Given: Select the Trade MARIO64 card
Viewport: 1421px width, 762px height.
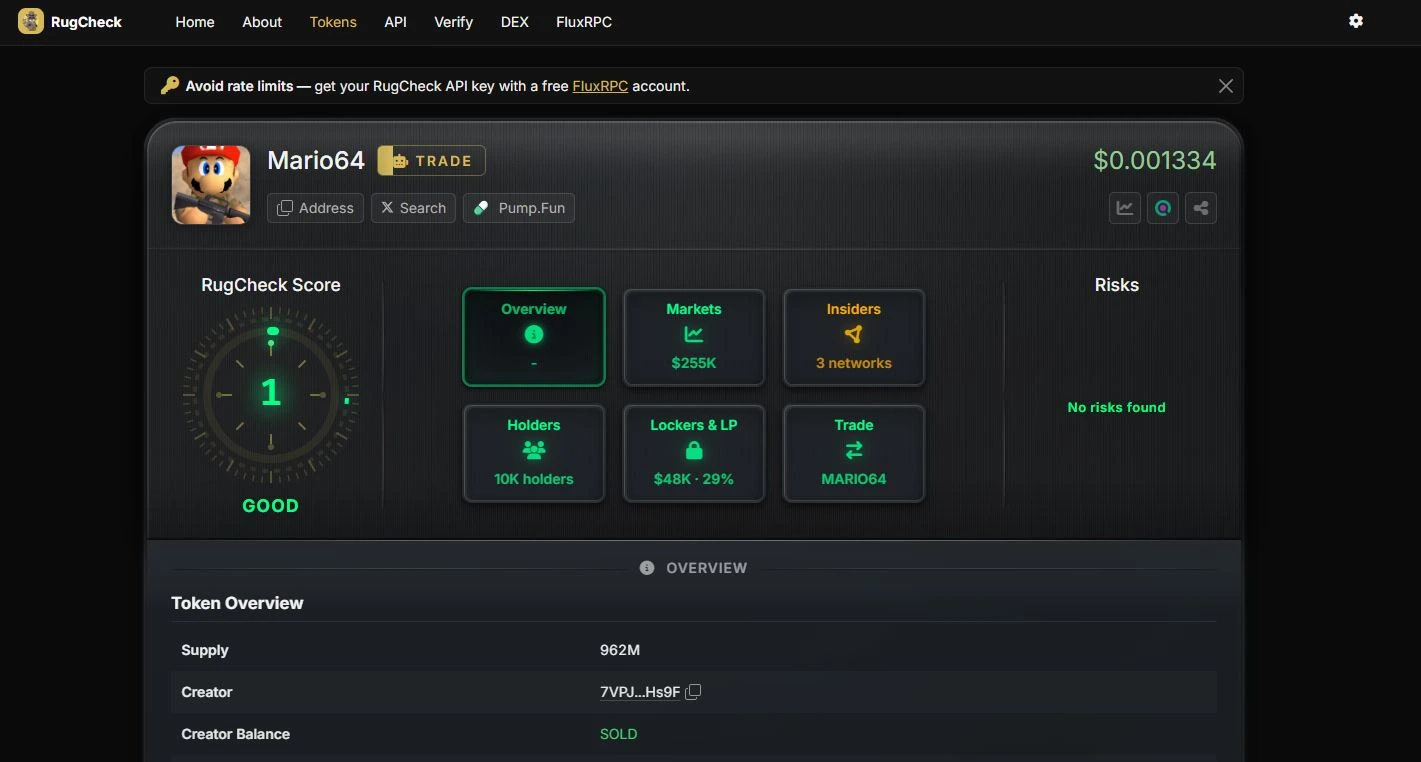Looking at the screenshot, I should pyautogui.click(x=854, y=453).
